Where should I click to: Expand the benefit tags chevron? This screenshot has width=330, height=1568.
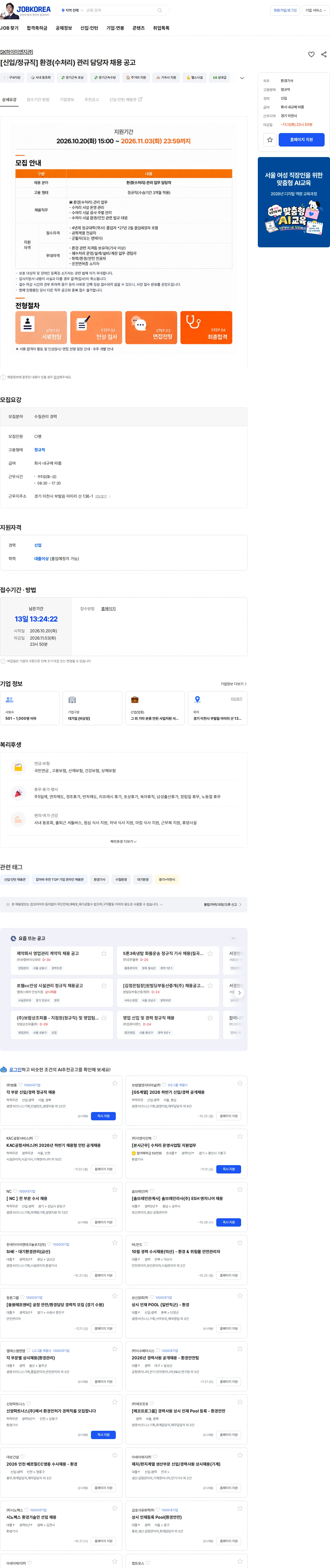[x=242, y=78]
